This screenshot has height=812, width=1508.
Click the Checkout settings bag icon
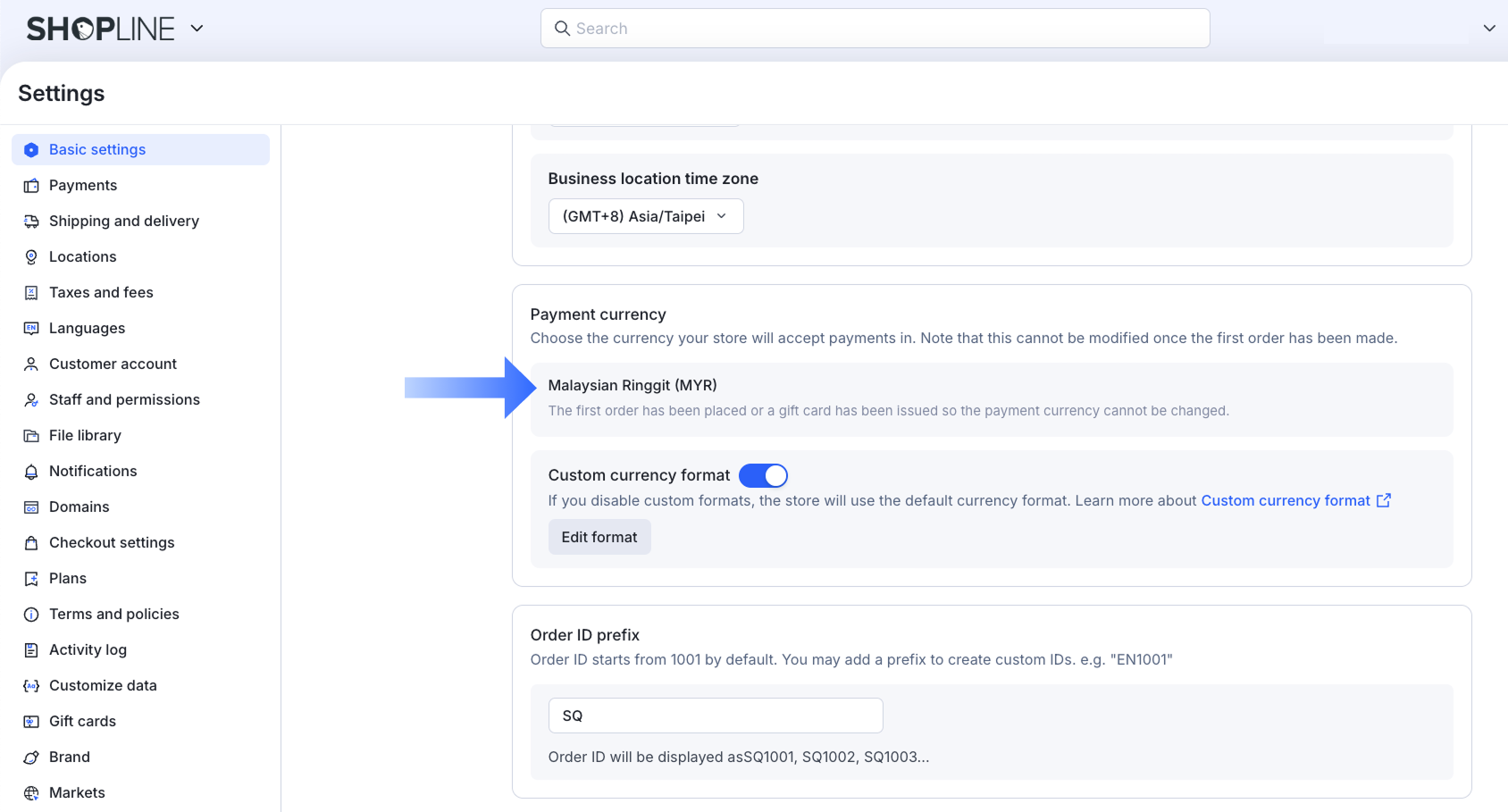(x=31, y=543)
